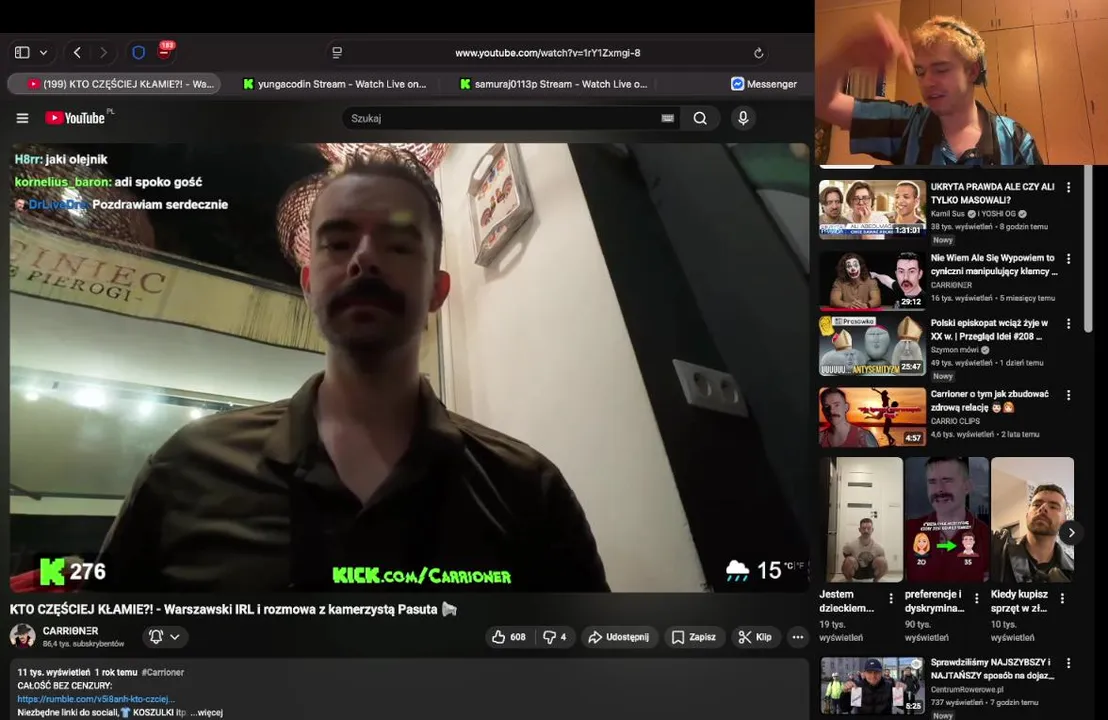1108x720 pixels.
Task: Open notification bell subscription dropdown
Action: 165,637
